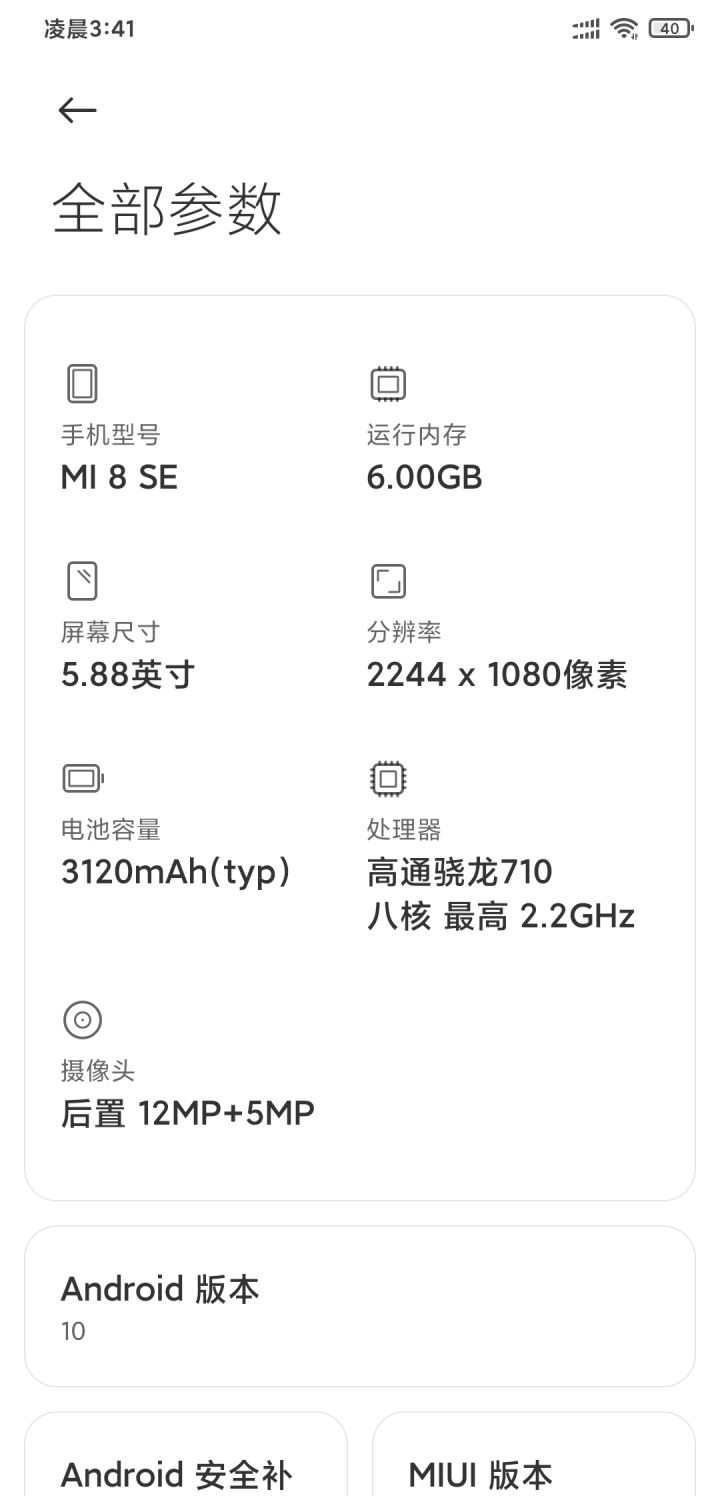Select the 6.00GB memory value
This screenshot has height=1496, width=720.
425,478
